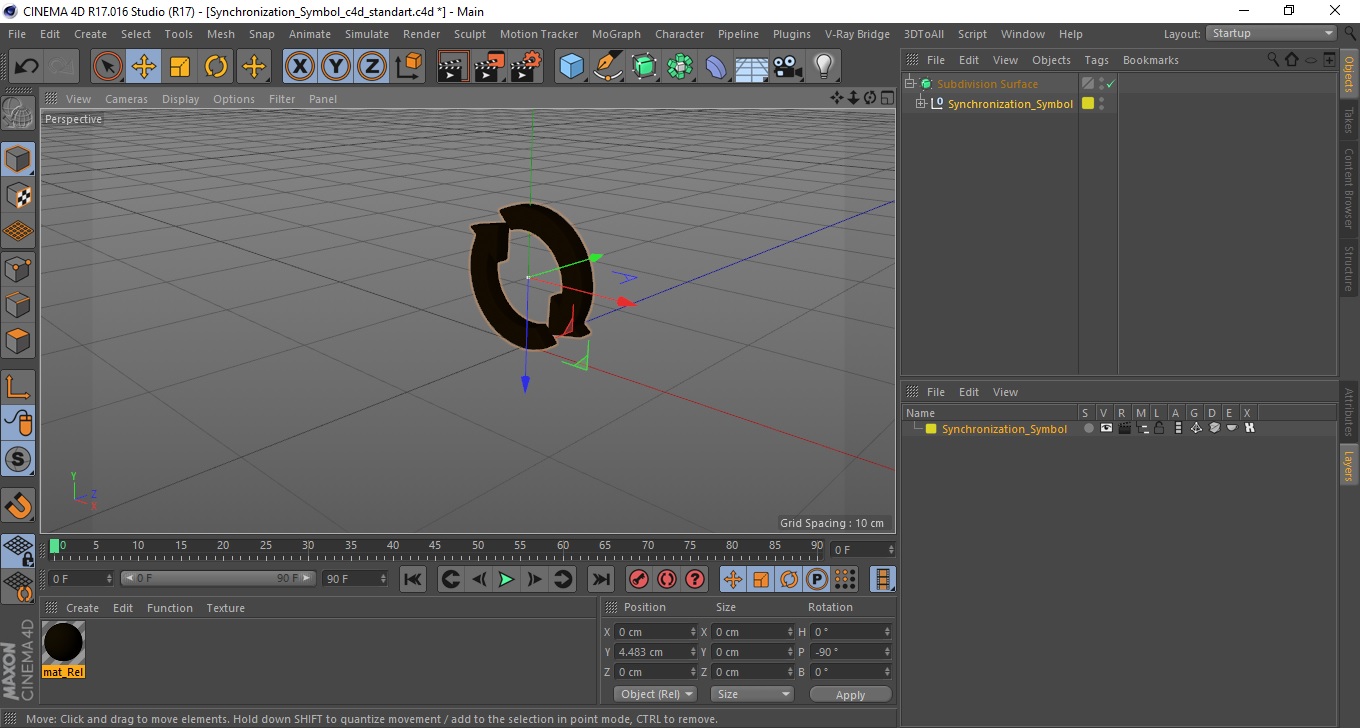1360x728 pixels.
Task: Select the Live Selection tool
Action: coord(108,67)
